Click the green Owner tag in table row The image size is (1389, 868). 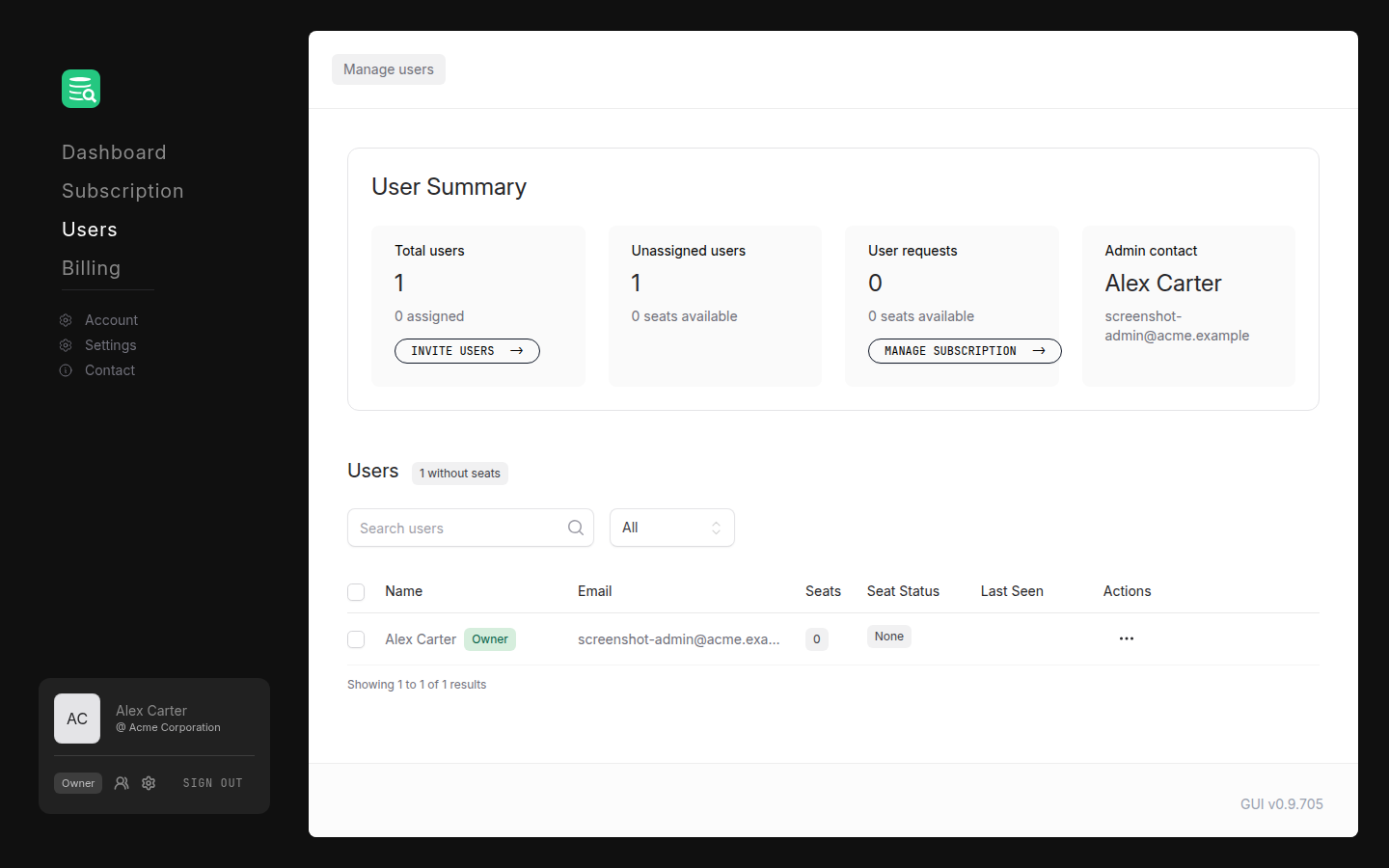click(490, 639)
